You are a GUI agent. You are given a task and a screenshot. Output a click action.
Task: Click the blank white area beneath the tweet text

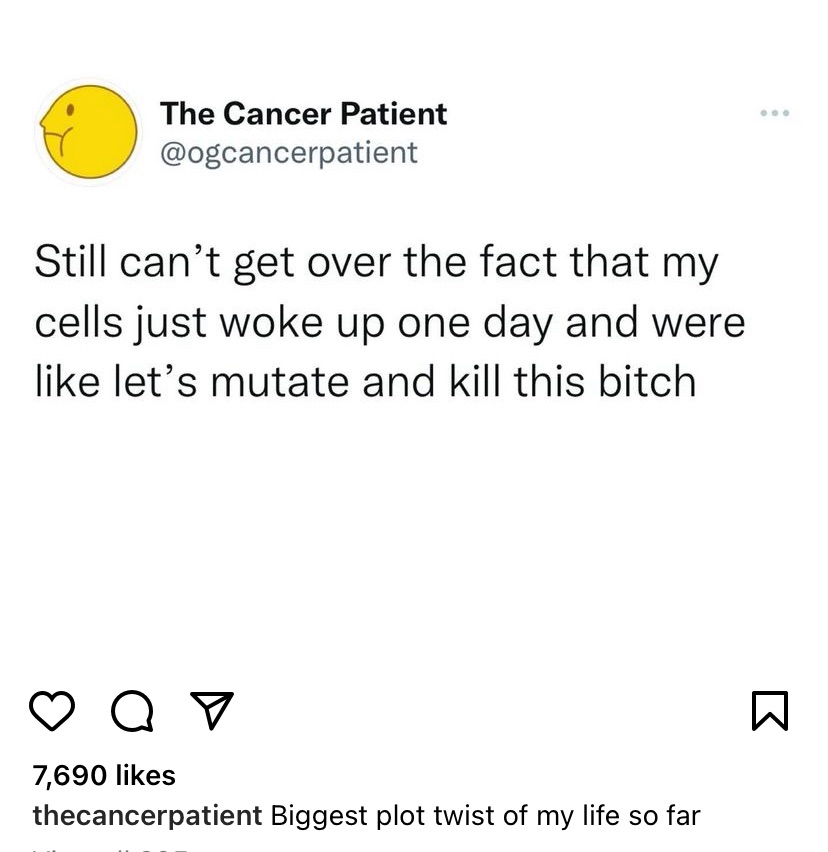pos(414,530)
